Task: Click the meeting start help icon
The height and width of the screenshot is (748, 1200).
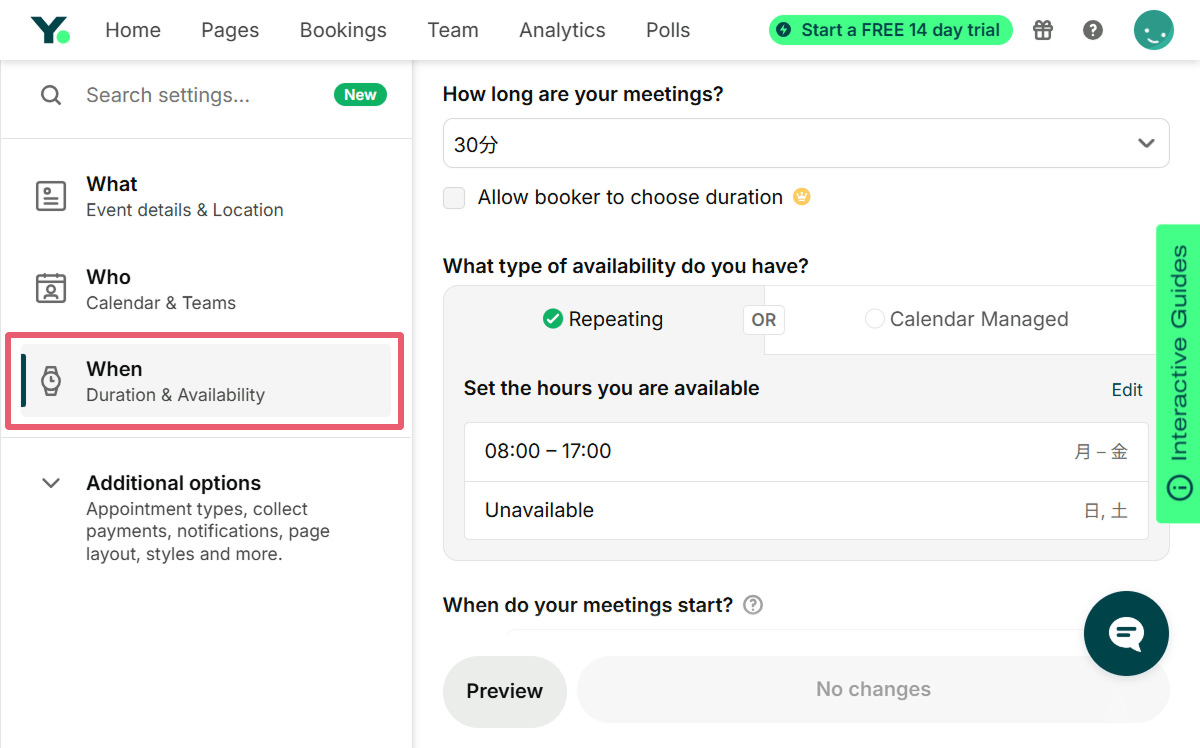Action: [753, 605]
